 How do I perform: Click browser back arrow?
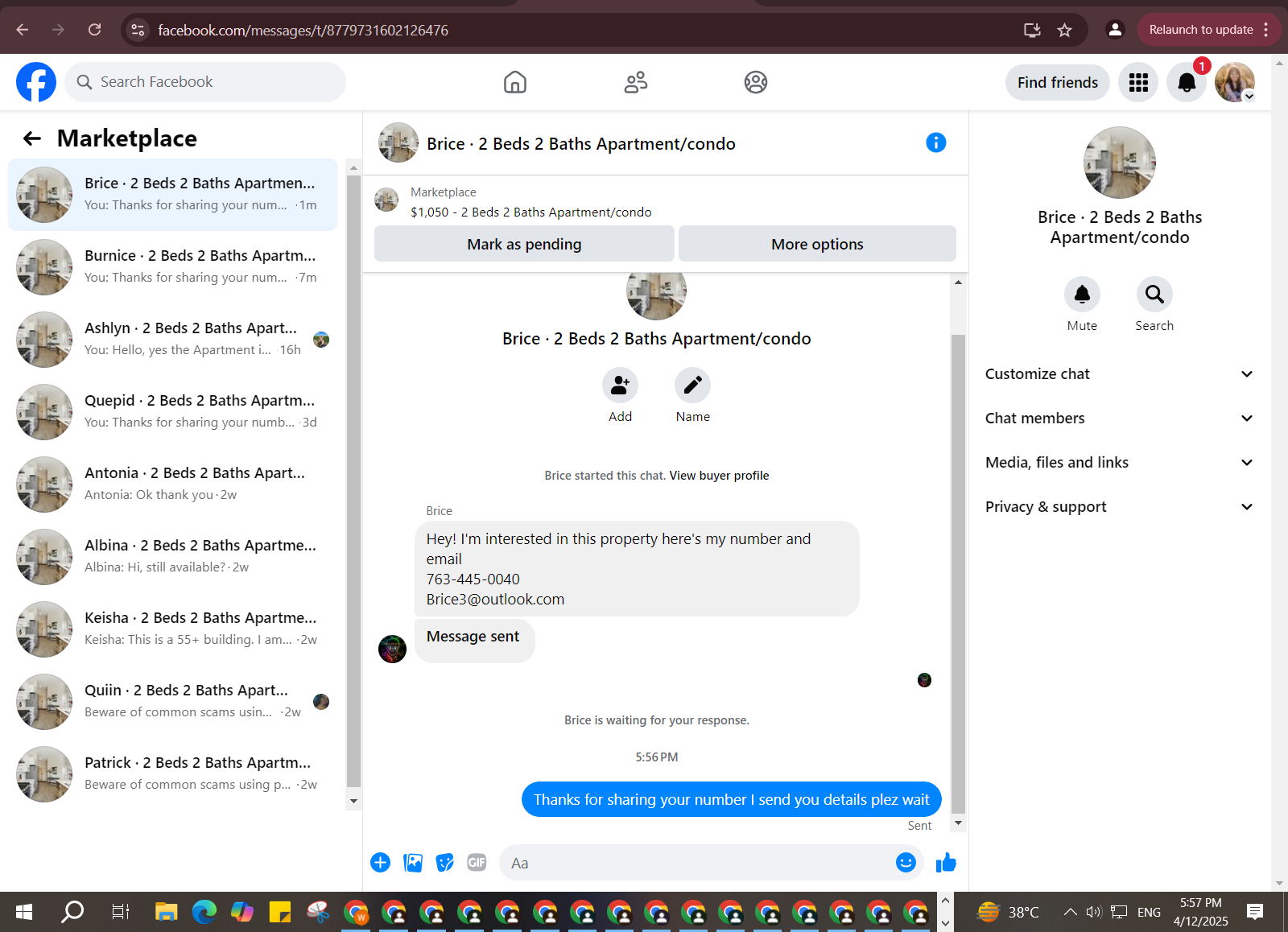coord(23,30)
